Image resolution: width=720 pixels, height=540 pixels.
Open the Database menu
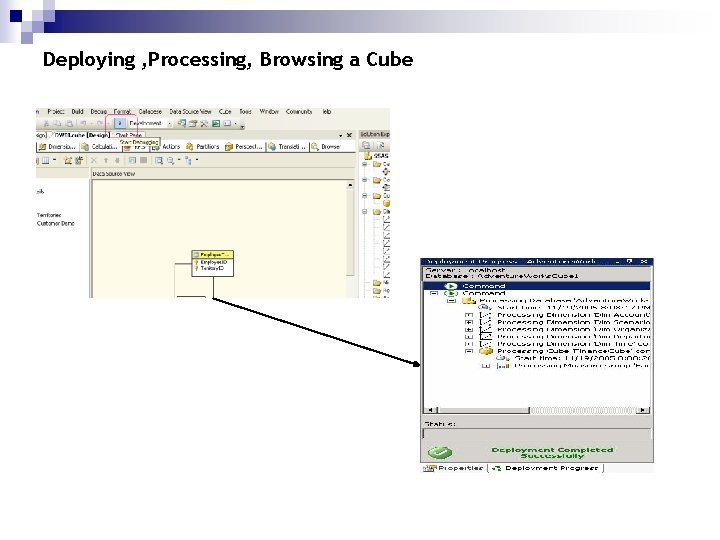tap(150, 112)
